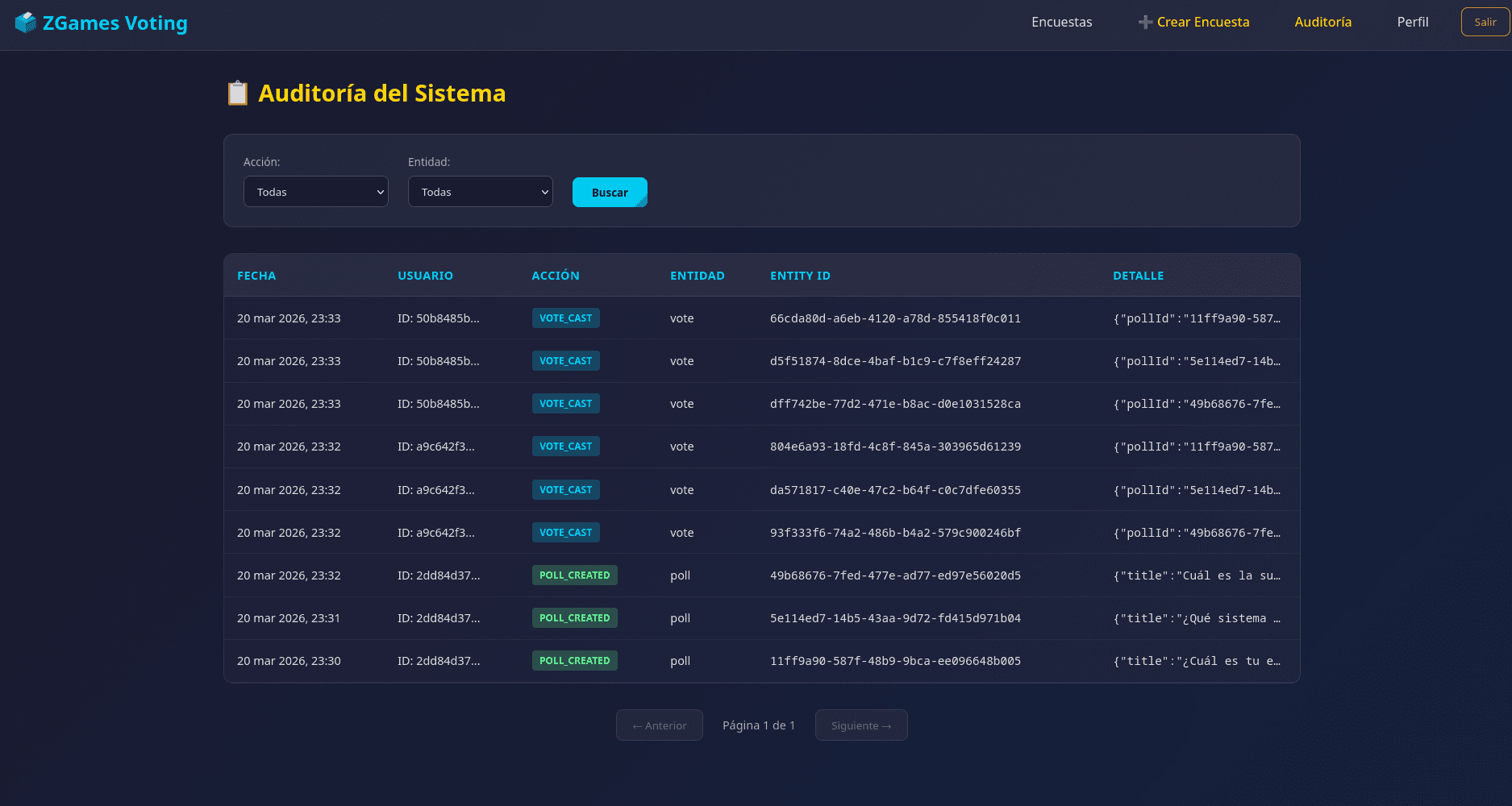Select entity ID 66cda80d-a6eb-4120-a78d-855418f0c011
This screenshot has height=806, width=1512.
[x=895, y=318]
